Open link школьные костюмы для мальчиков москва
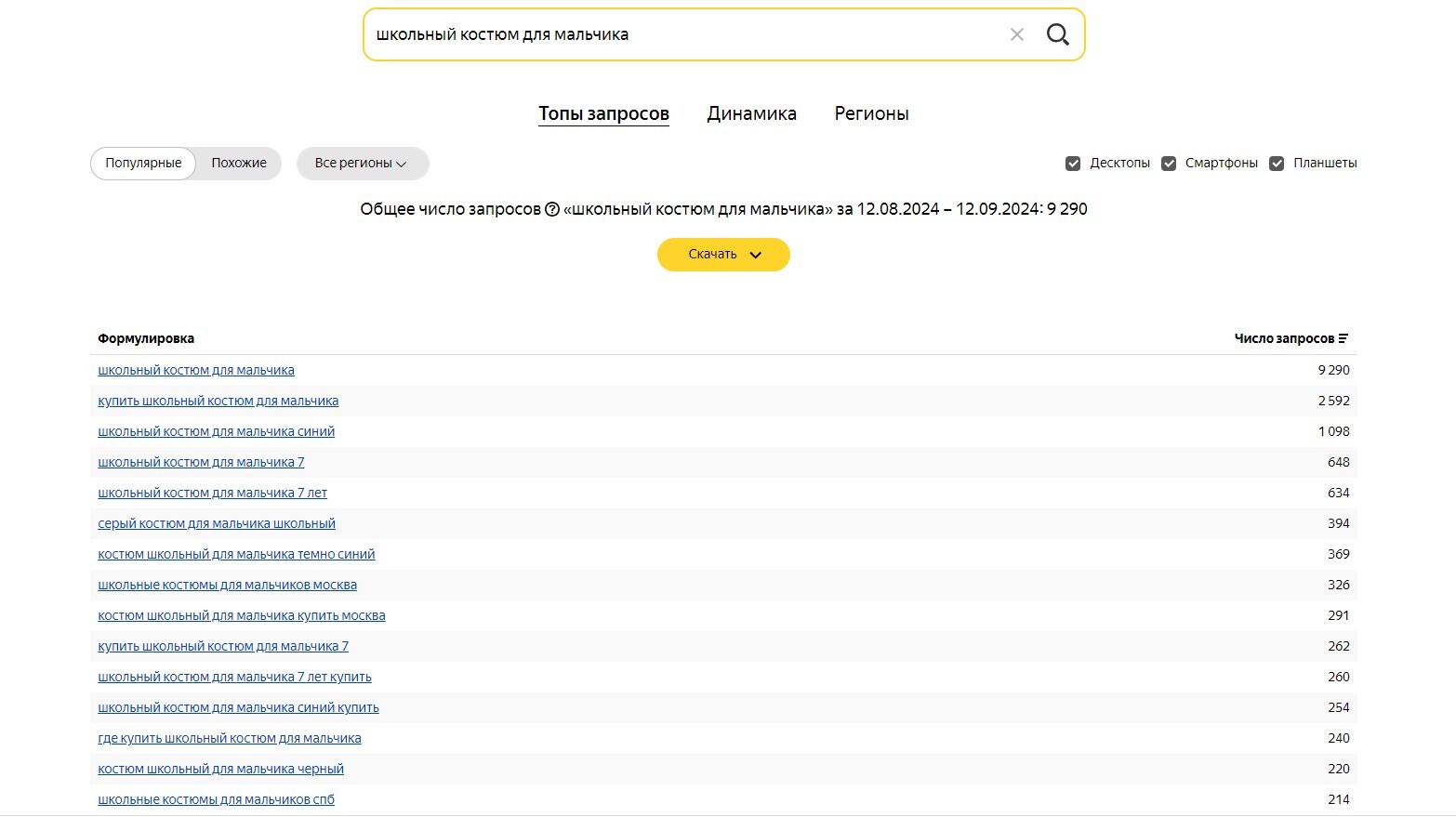 (228, 585)
